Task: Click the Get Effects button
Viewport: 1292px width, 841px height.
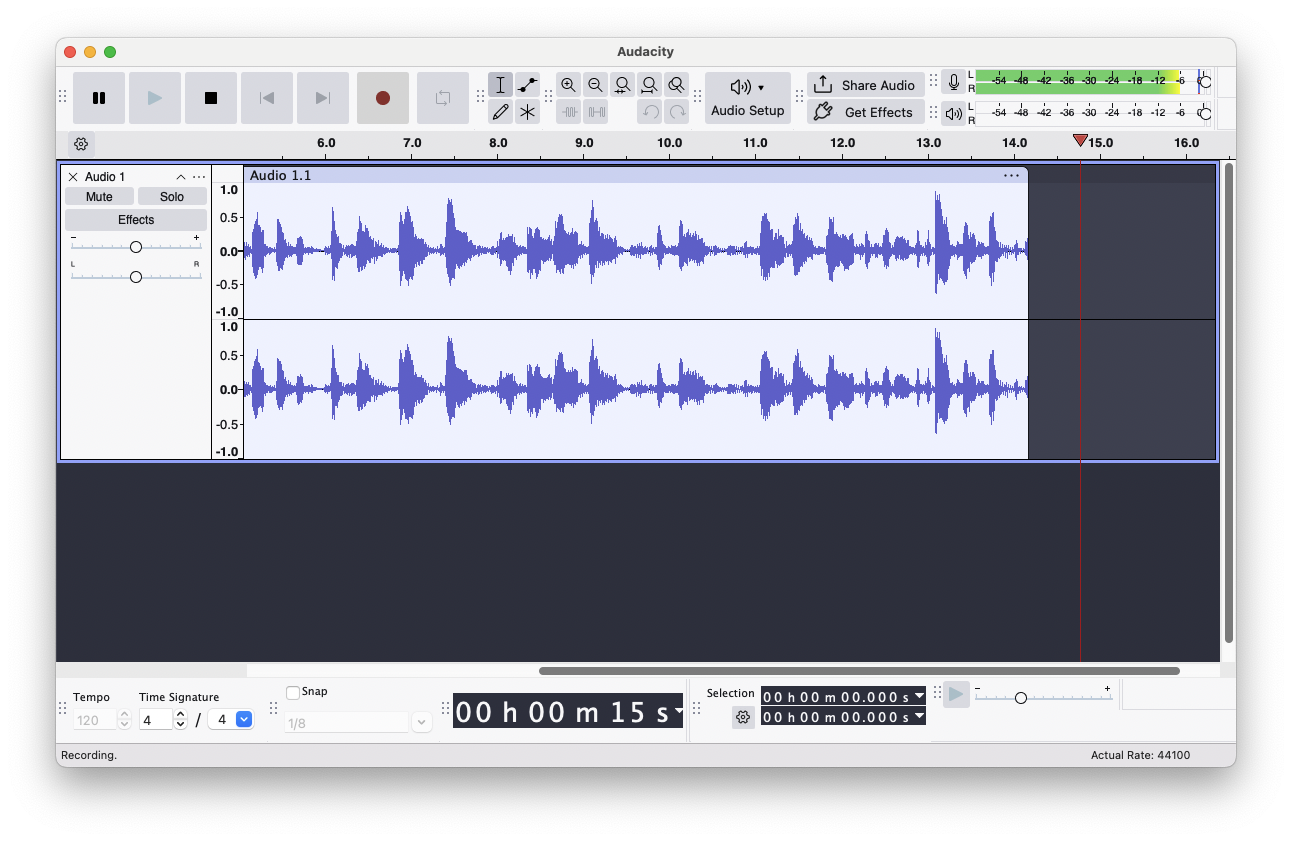Action: pyautogui.click(x=865, y=112)
